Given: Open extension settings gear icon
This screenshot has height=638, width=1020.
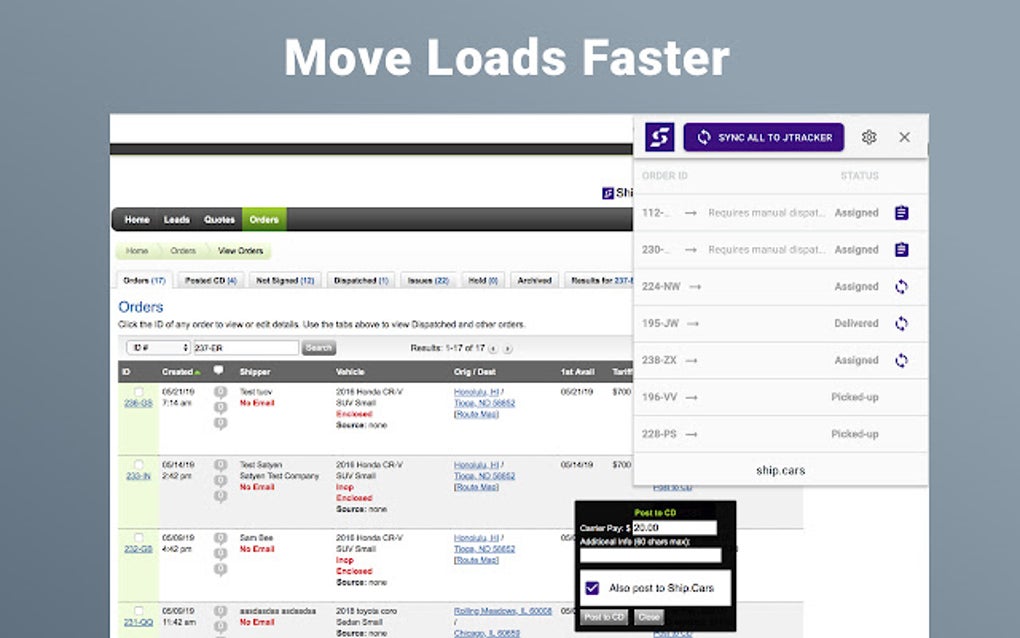Looking at the screenshot, I should 868,137.
